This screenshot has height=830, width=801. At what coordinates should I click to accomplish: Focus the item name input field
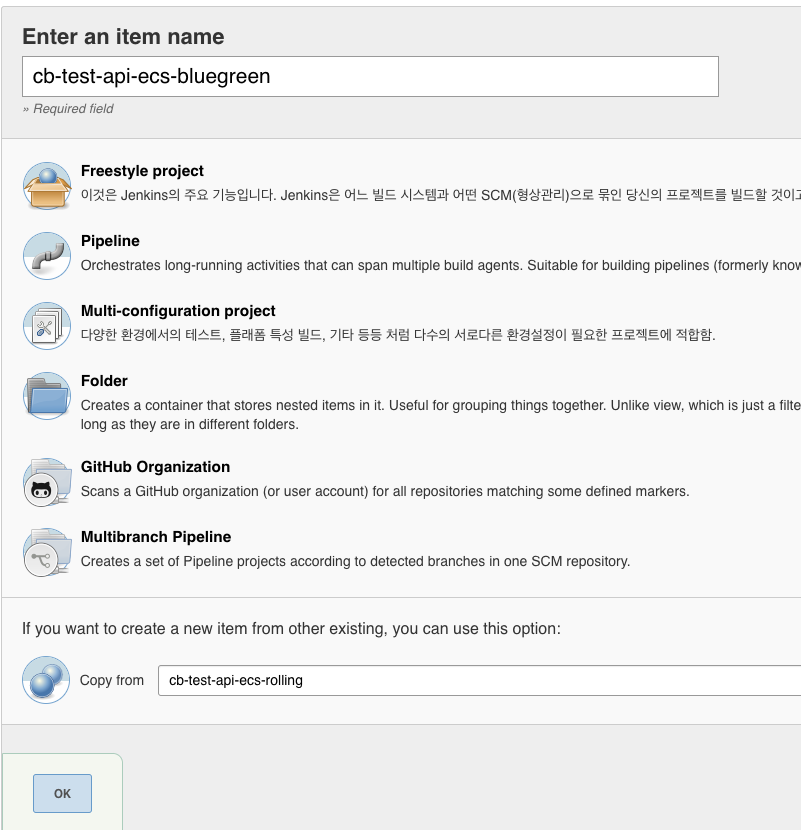pyautogui.click(x=370, y=76)
